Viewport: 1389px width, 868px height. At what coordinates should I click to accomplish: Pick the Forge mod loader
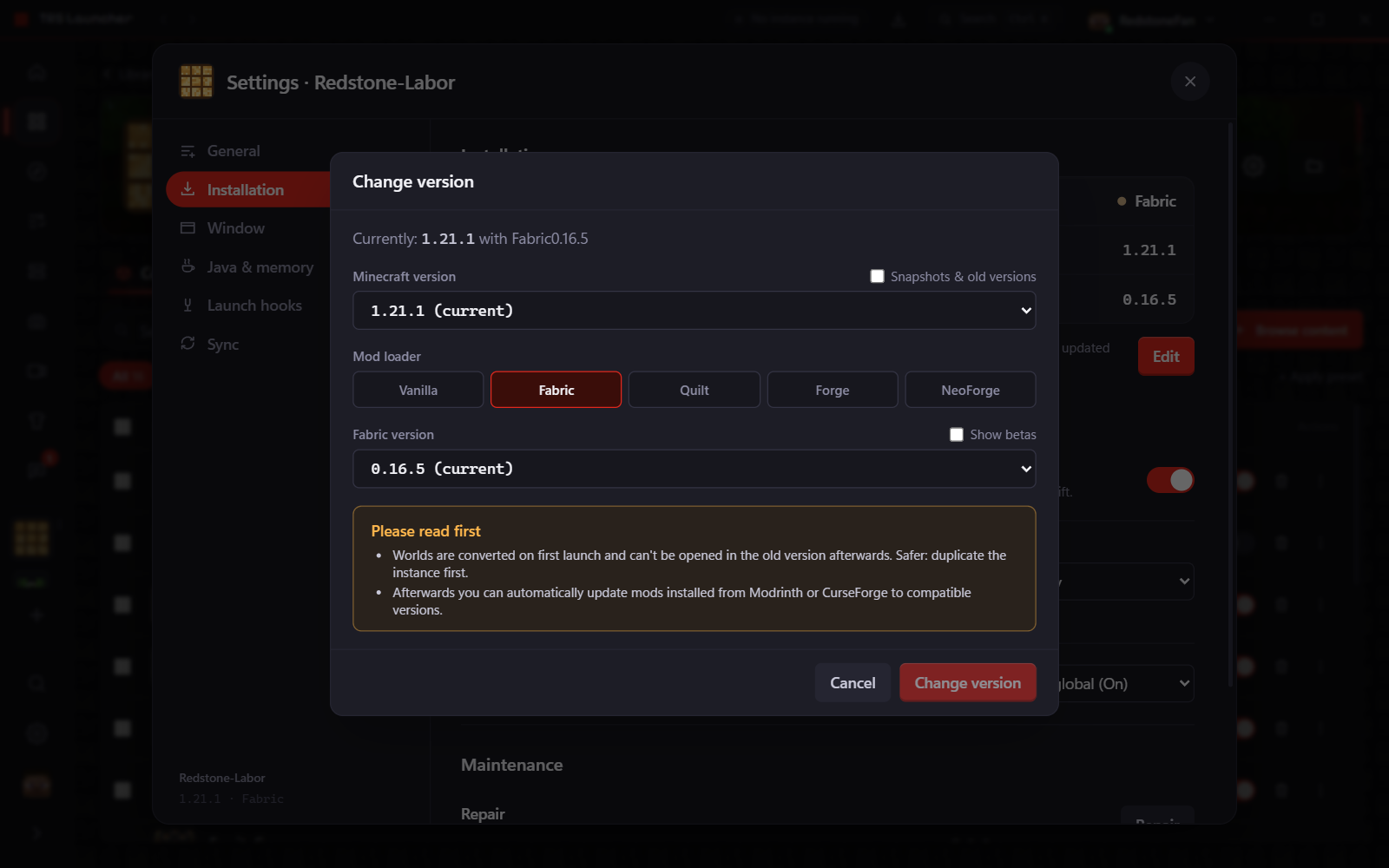click(832, 390)
